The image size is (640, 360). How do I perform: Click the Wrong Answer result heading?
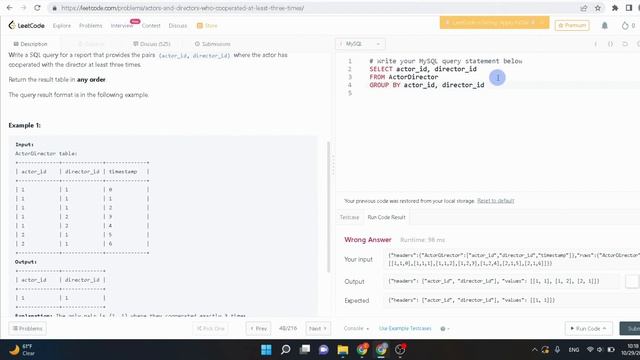tap(368, 240)
